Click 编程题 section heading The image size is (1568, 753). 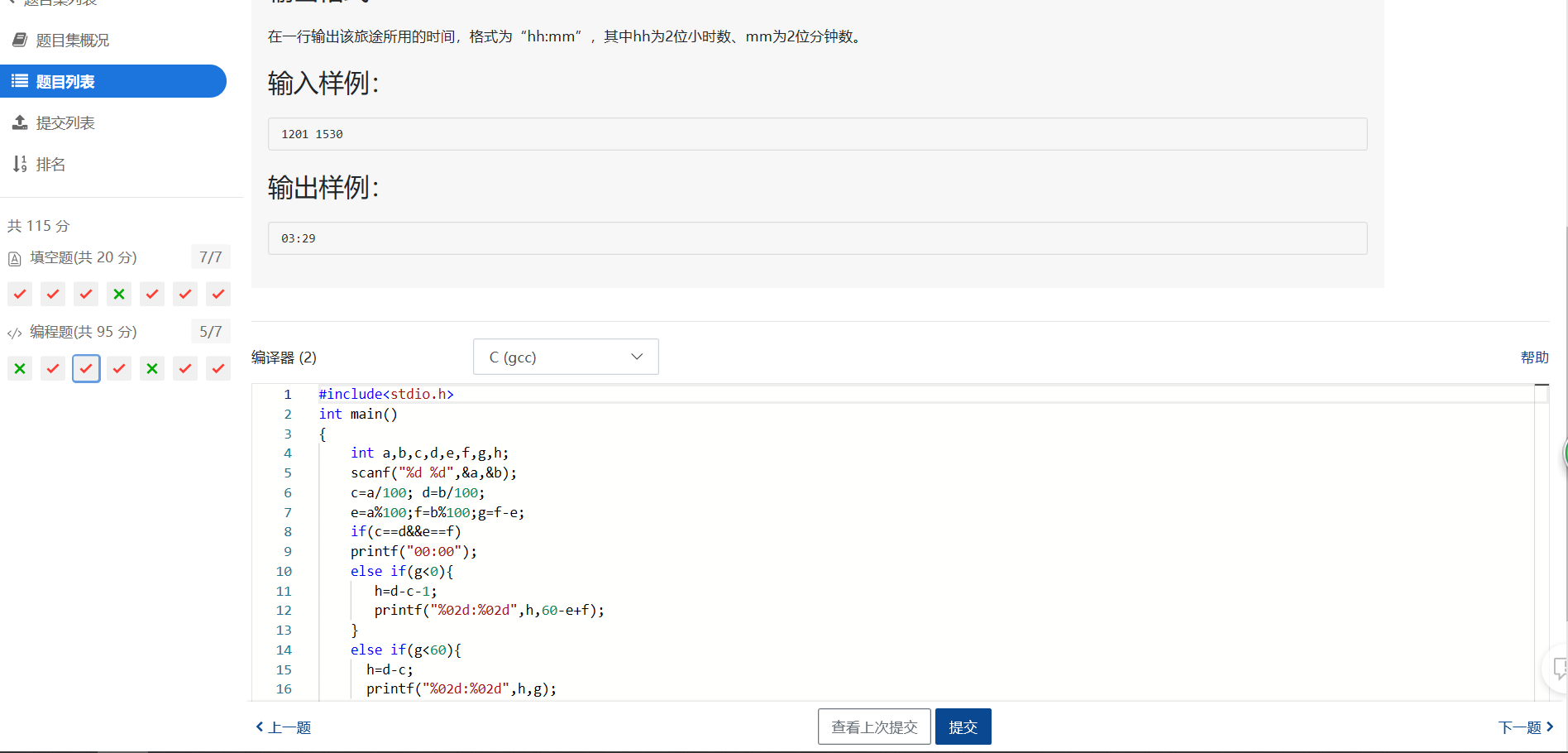(84, 332)
